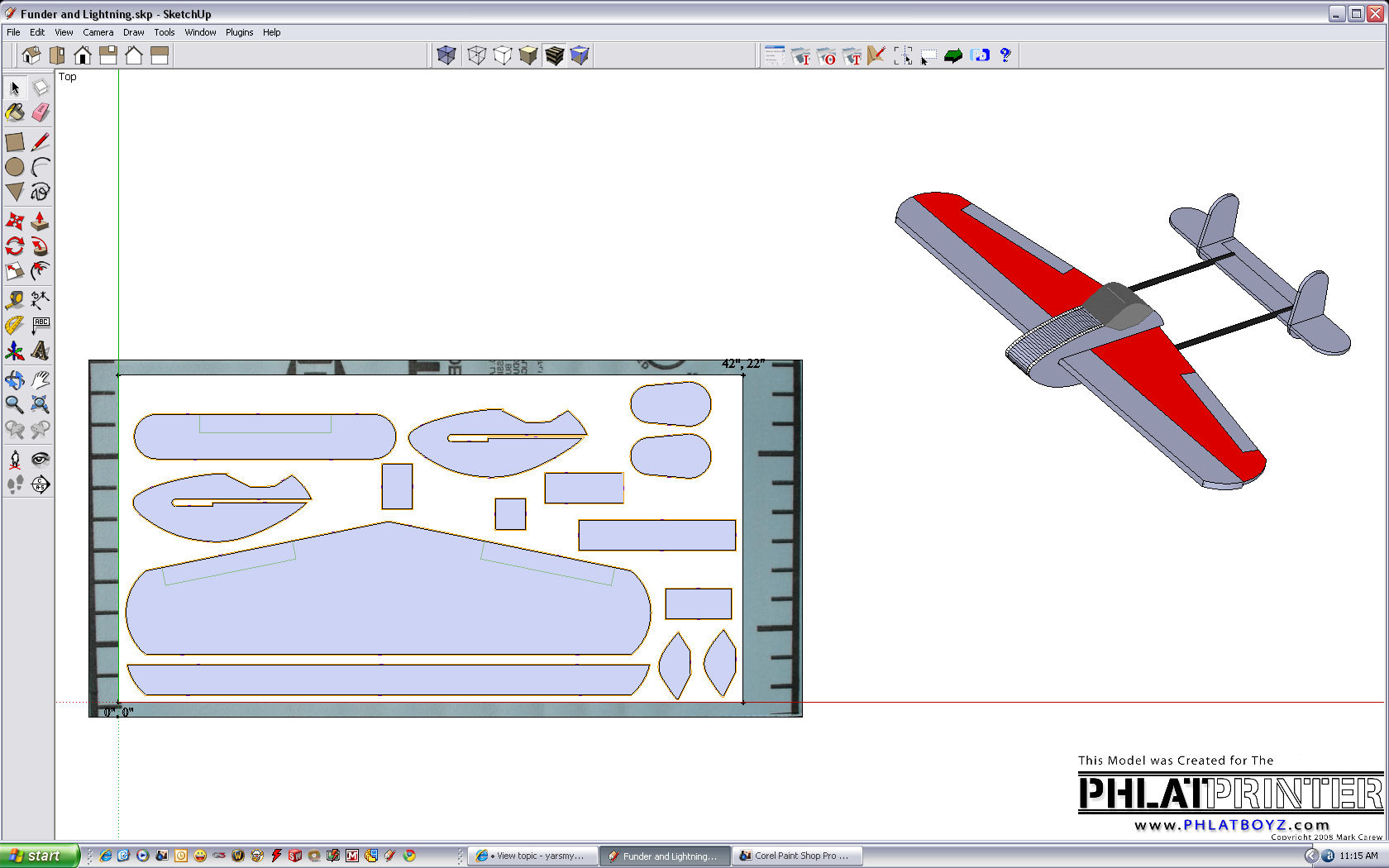
Task: Activate the Orbit camera tool
Action: [15, 379]
